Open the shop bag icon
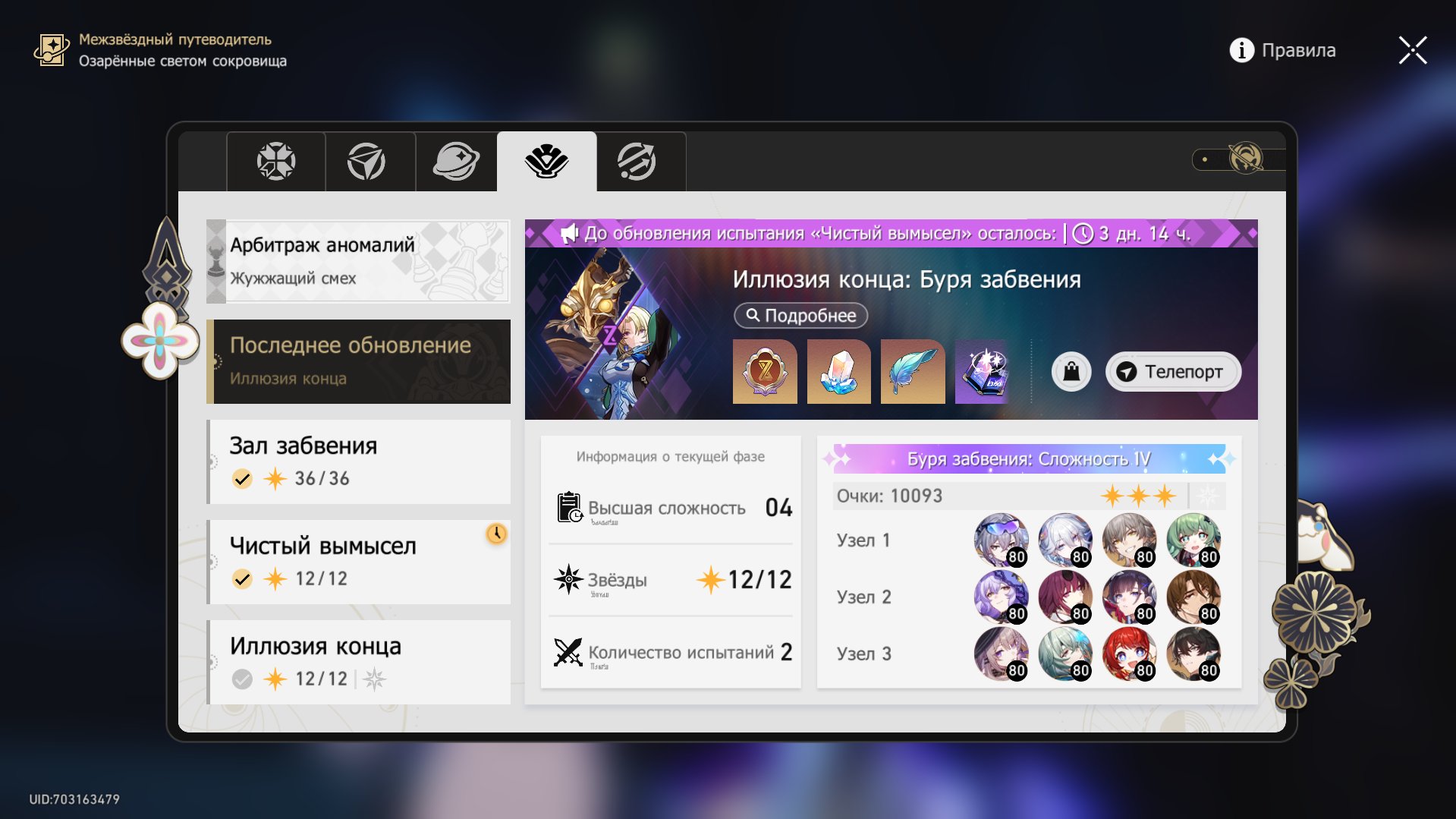The height and width of the screenshot is (819, 1456). 1071,372
